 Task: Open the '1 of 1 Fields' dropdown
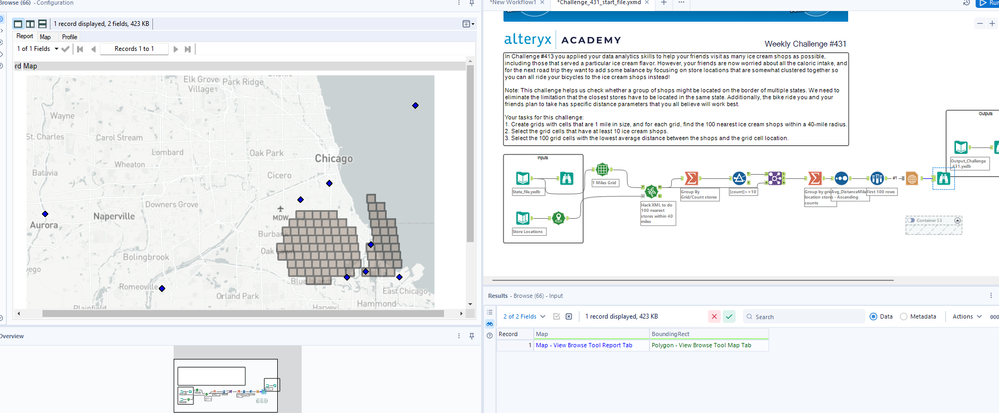pos(38,48)
